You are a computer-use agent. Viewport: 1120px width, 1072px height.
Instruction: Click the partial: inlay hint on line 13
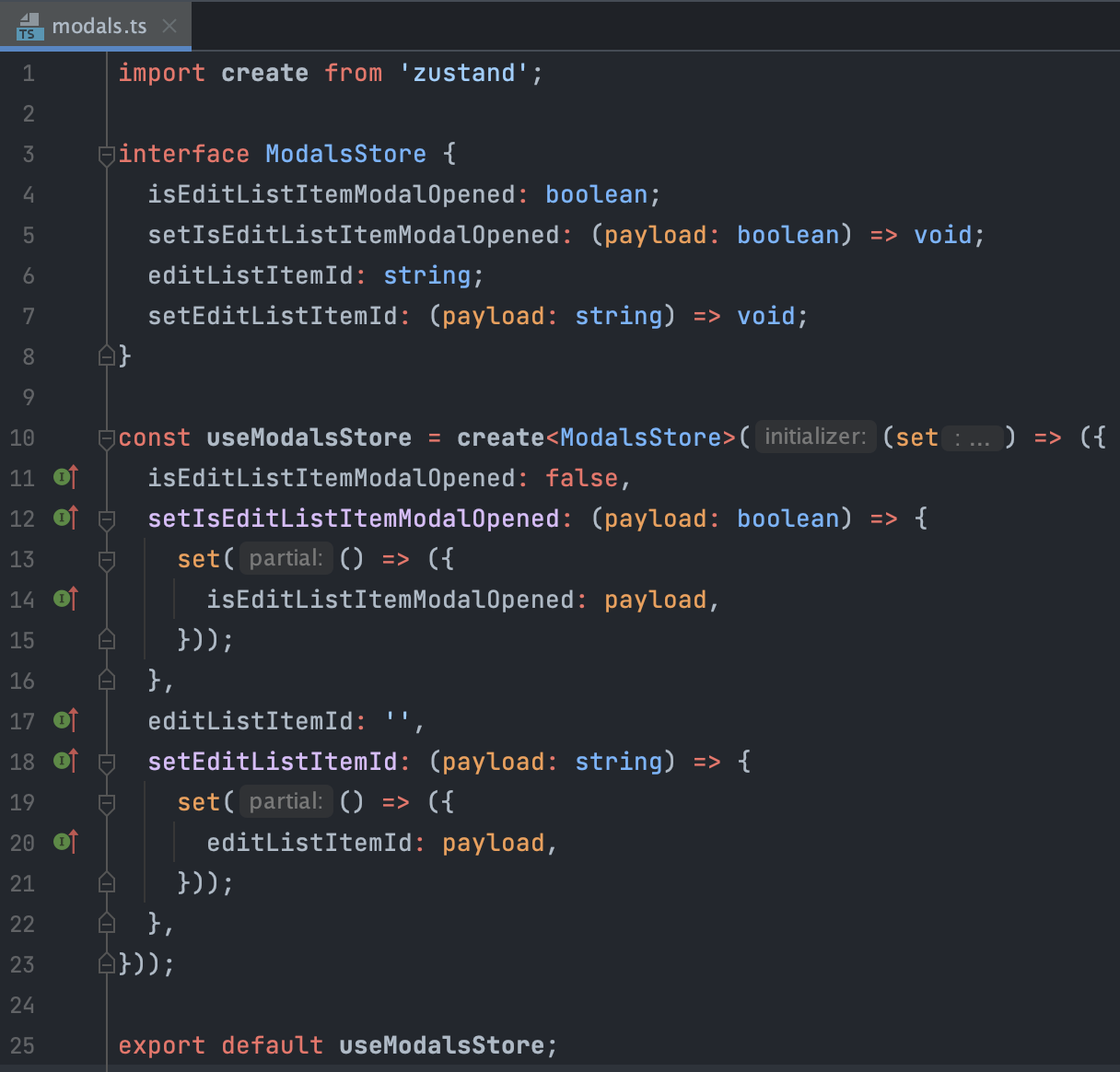coord(286,558)
